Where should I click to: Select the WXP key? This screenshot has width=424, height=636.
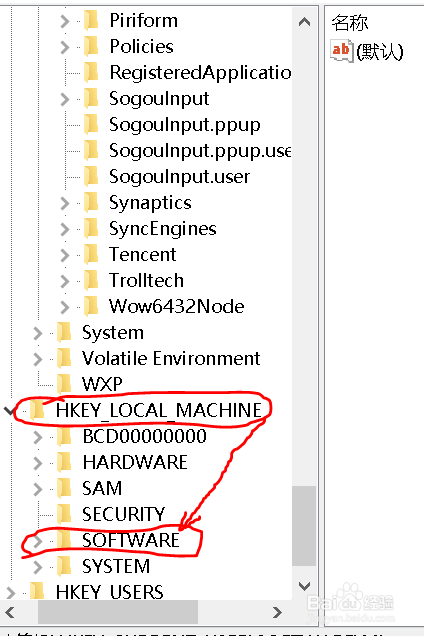coord(102,384)
